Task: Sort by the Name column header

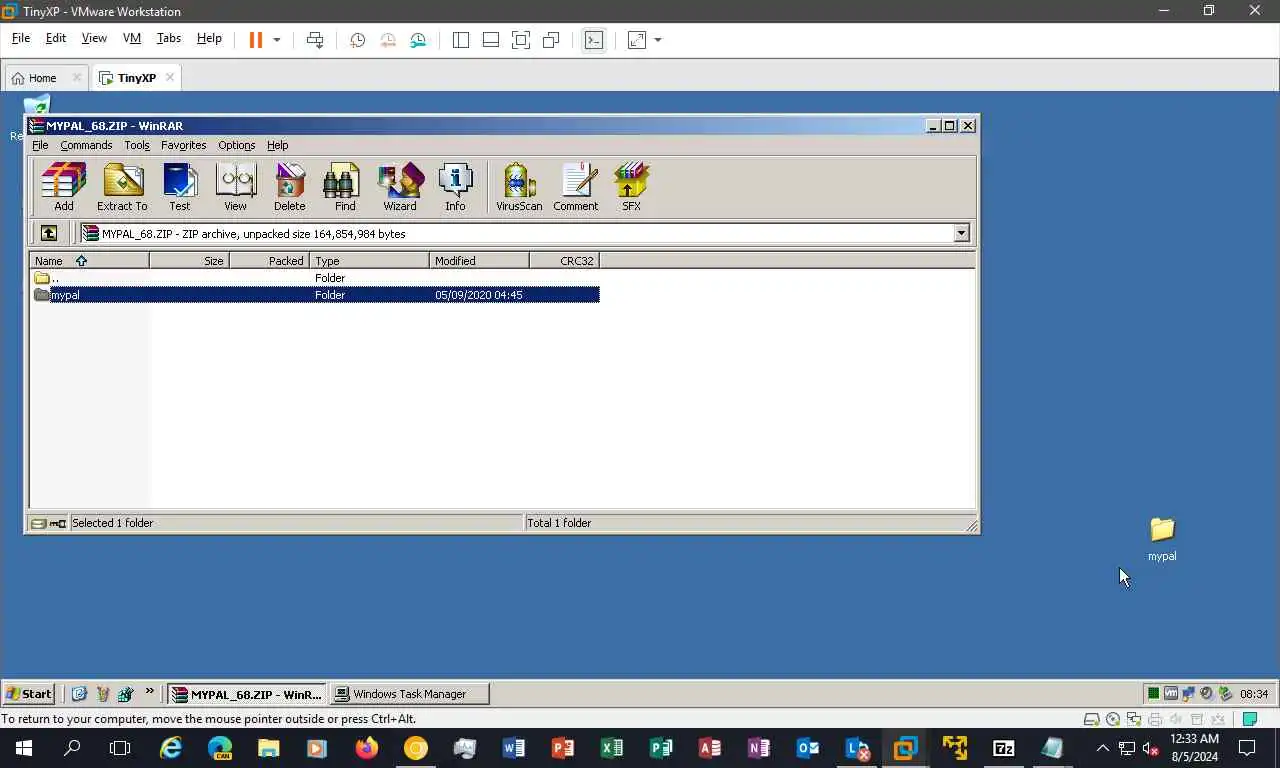Action: click(90, 260)
